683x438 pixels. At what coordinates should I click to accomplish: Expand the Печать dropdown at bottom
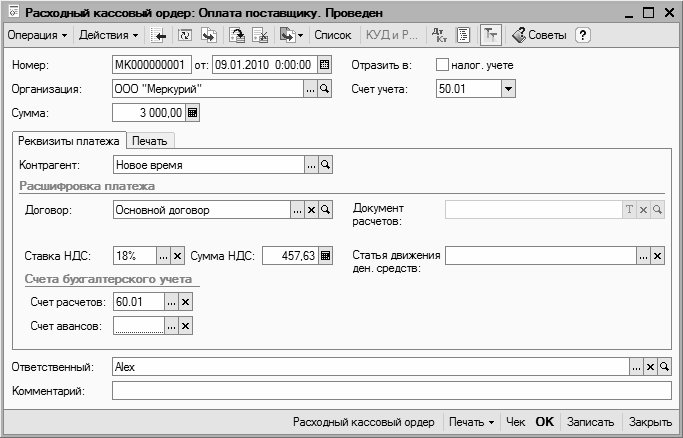[x=471, y=423]
